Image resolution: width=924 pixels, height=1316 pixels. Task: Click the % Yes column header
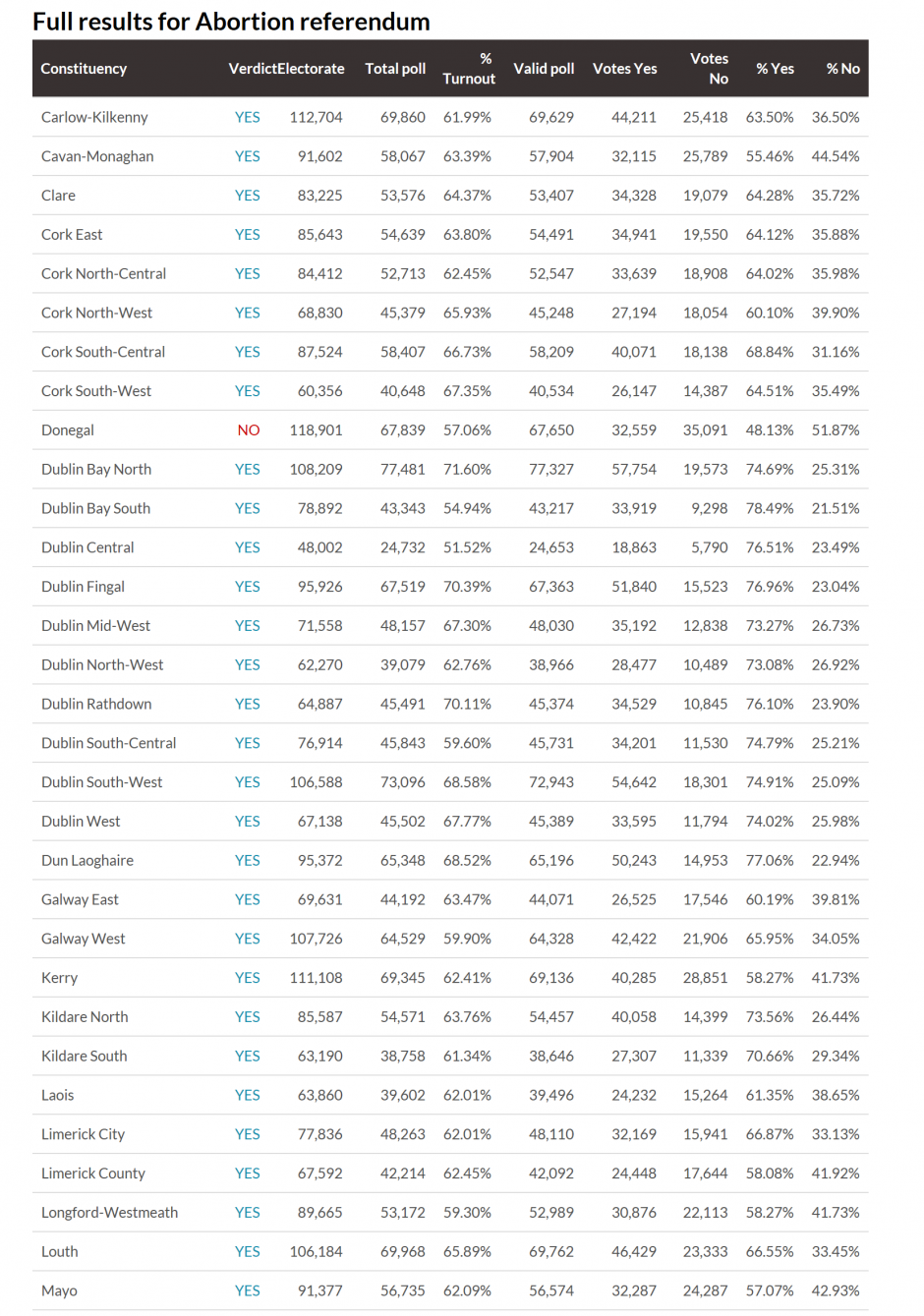775,69
